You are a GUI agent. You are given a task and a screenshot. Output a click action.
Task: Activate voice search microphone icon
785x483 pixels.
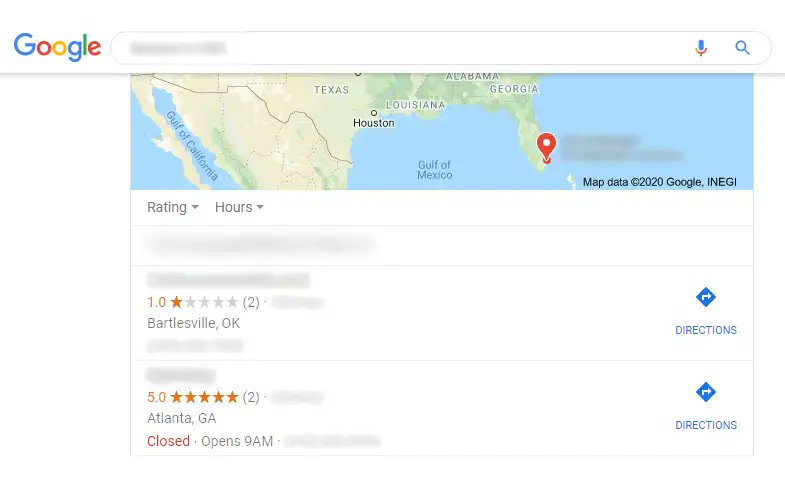(701, 48)
